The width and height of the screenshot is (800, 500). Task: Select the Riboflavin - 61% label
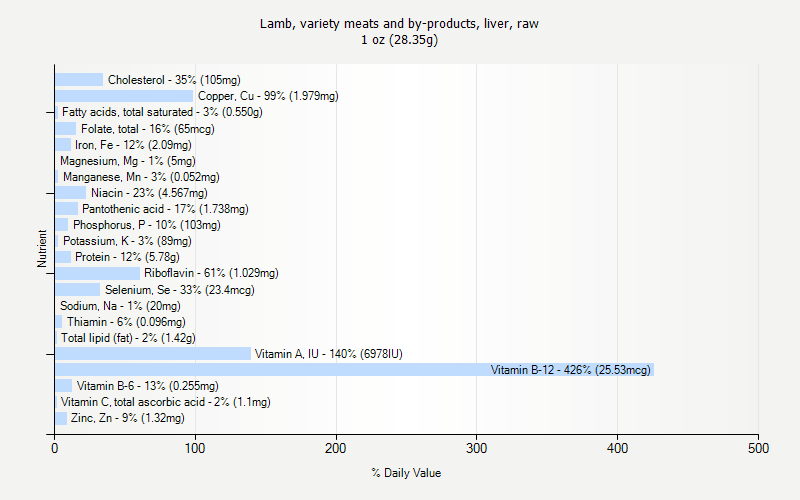211,273
